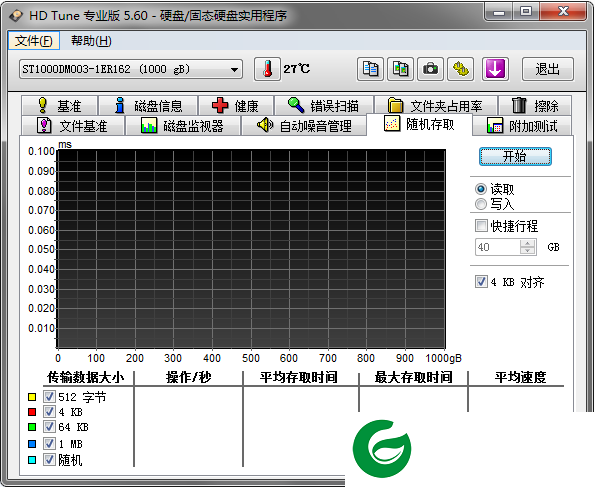This screenshot has width=595, height=487.
Task: Open the 附加测试 tab
Action: pyautogui.click(x=522, y=126)
